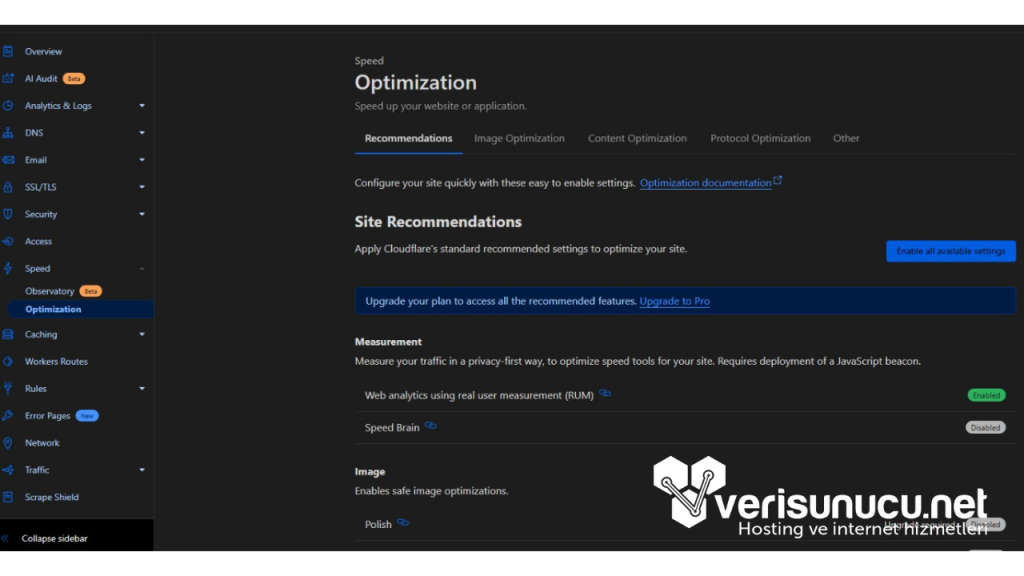Click link icon next to Speed Brain
The width and height of the screenshot is (1024, 576).
[x=430, y=426]
